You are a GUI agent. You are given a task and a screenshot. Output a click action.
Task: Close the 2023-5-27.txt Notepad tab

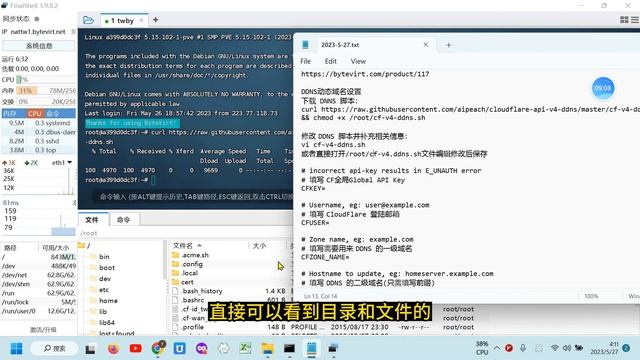426,44
